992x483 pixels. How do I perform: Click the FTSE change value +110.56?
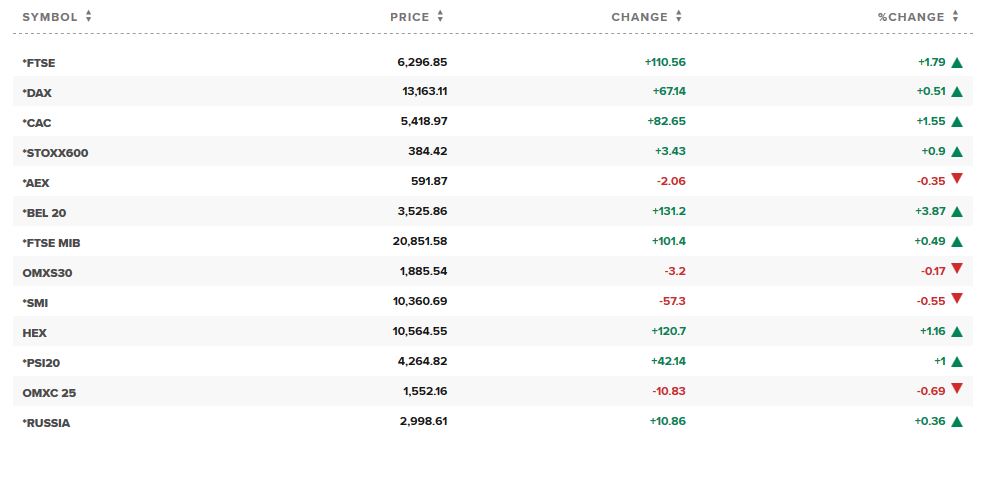click(x=665, y=62)
